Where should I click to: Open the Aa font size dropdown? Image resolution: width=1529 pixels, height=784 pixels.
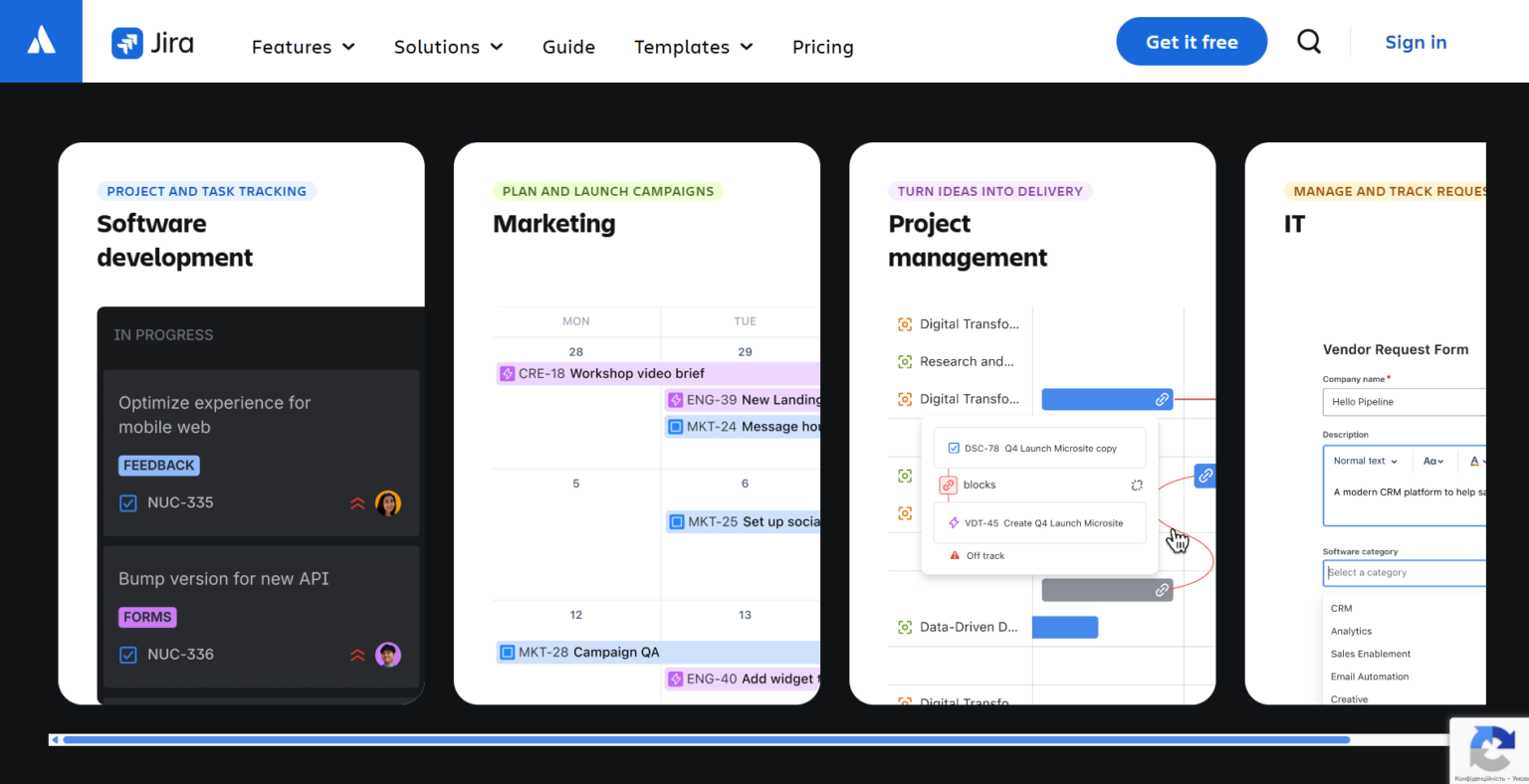pos(1433,461)
